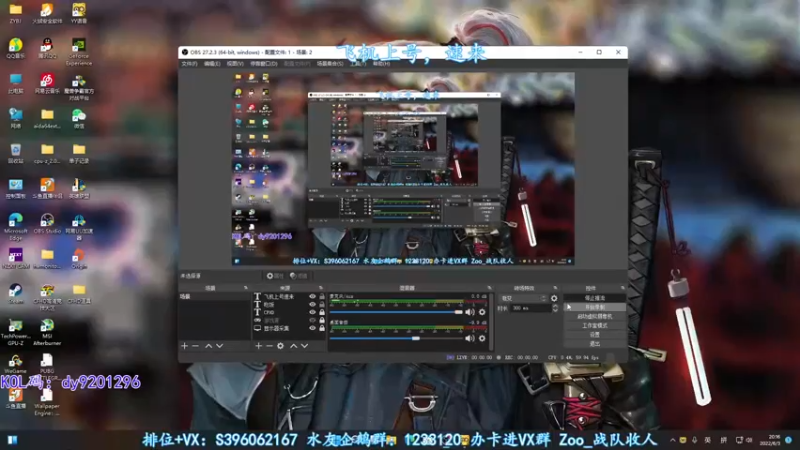Enable 工作室模式 studio mode
The width and height of the screenshot is (800, 450).
point(594,326)
